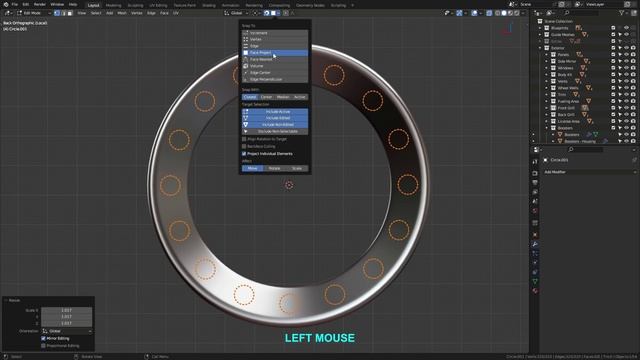Enable Proportional Editing checkbox in operator panel
640x360 pixels.
click(x=43, y=346)
